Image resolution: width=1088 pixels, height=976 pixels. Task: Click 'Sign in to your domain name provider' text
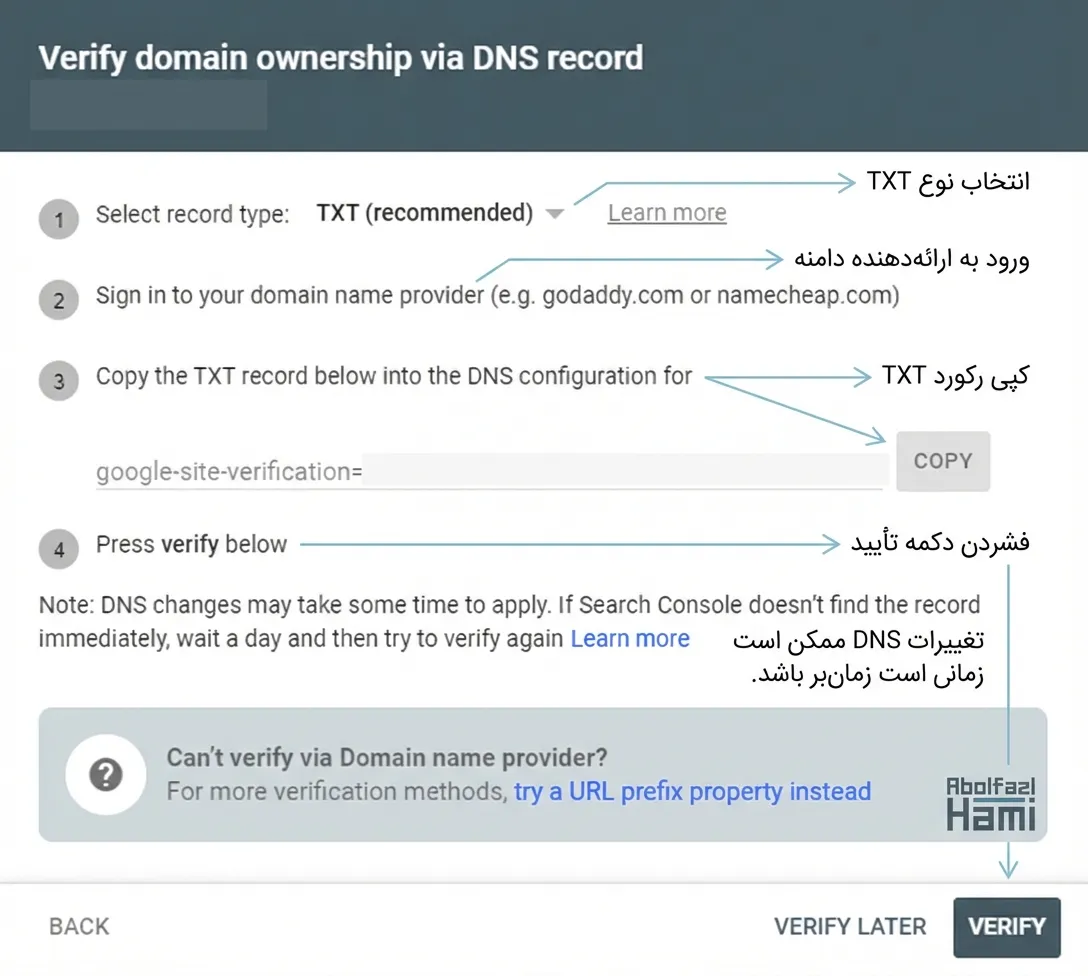290,296
